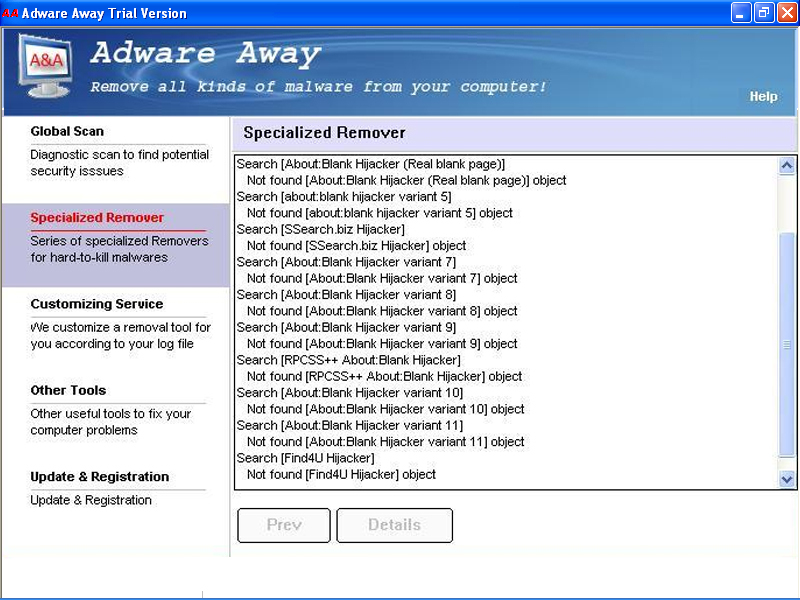This screenshot has width=800, height=600.
Task: Click the 'Specialized Remover' panel heading
Action: [x=324, y=133]
